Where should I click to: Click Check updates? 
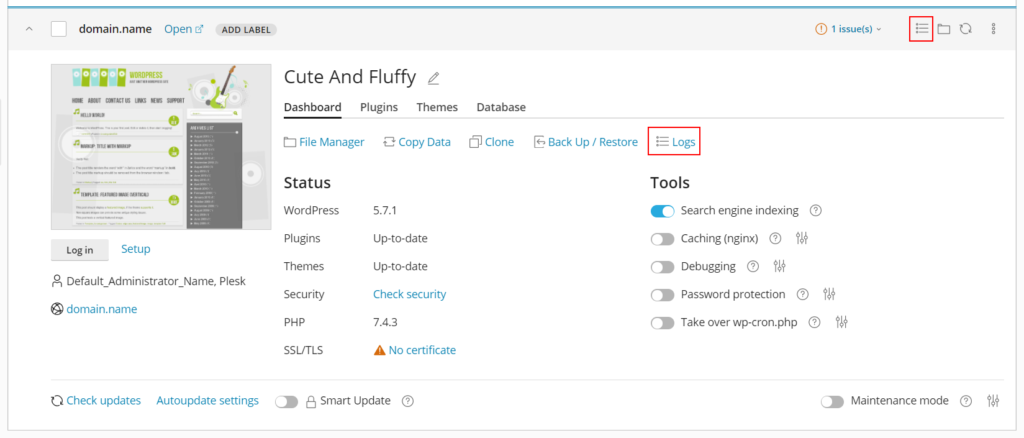(96, 401)
